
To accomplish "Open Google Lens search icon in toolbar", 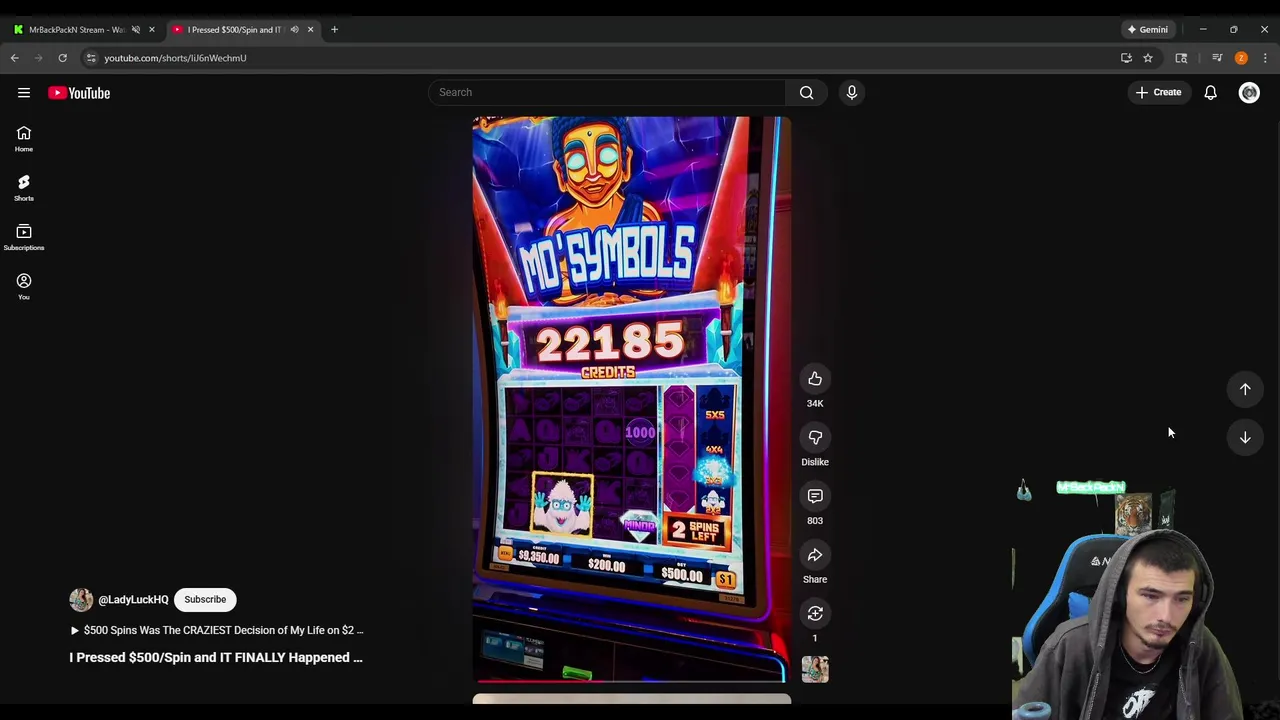I will coord(1181,58).
